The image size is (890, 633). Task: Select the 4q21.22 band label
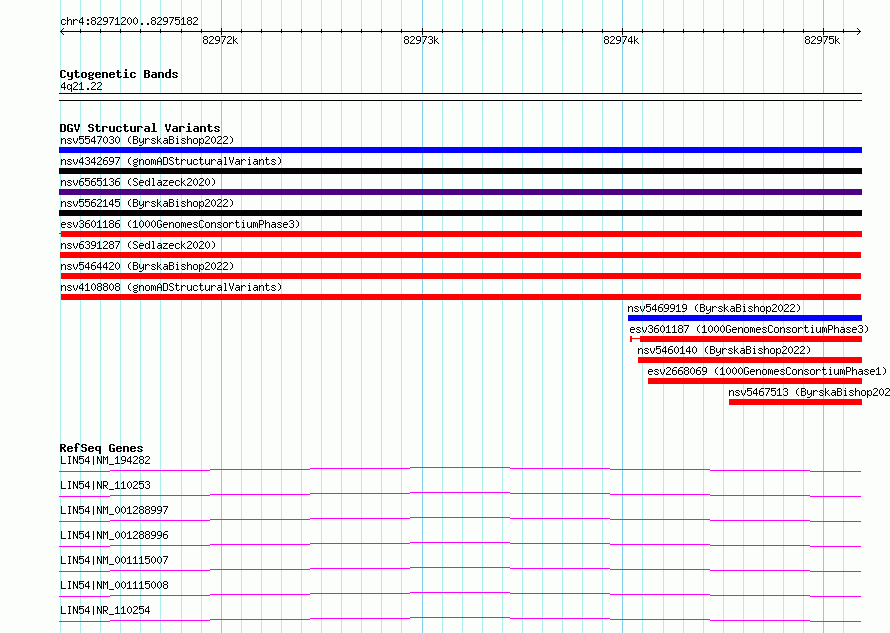pyautogui.click(x=81, y=86)
